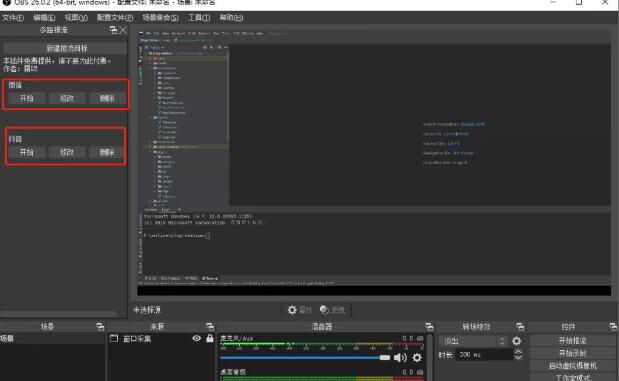Image resolution: width=619 pixels, height=381 pixels.
Task: Close the 多路推流 dock panel
Action: 123,30
